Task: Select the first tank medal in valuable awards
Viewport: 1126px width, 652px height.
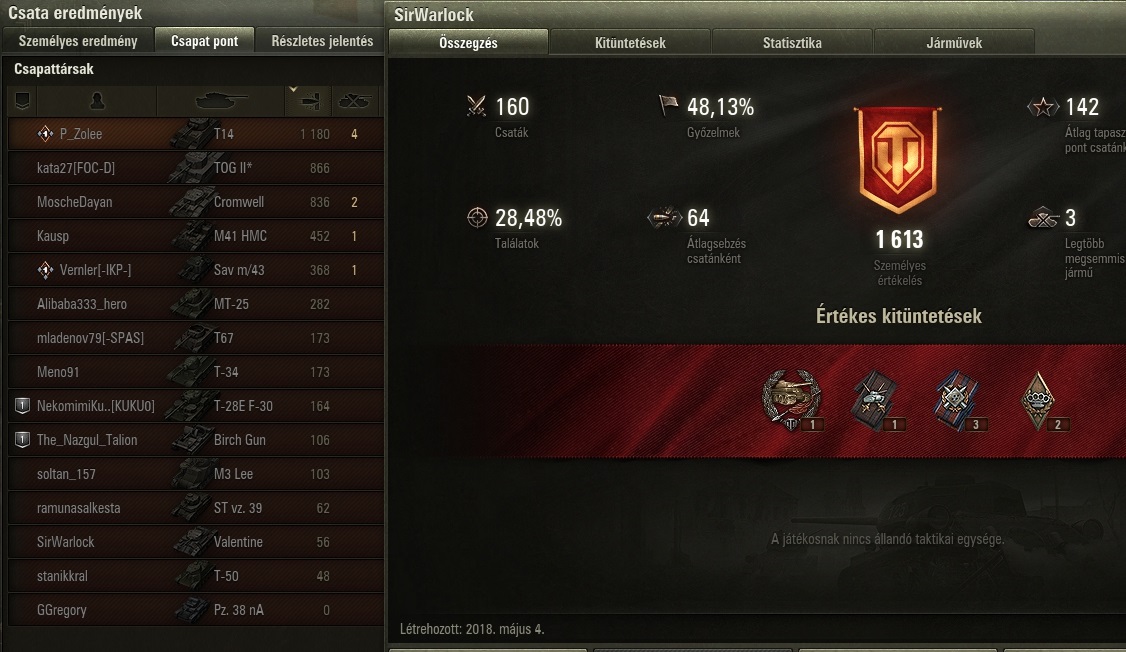Action: 793,400
